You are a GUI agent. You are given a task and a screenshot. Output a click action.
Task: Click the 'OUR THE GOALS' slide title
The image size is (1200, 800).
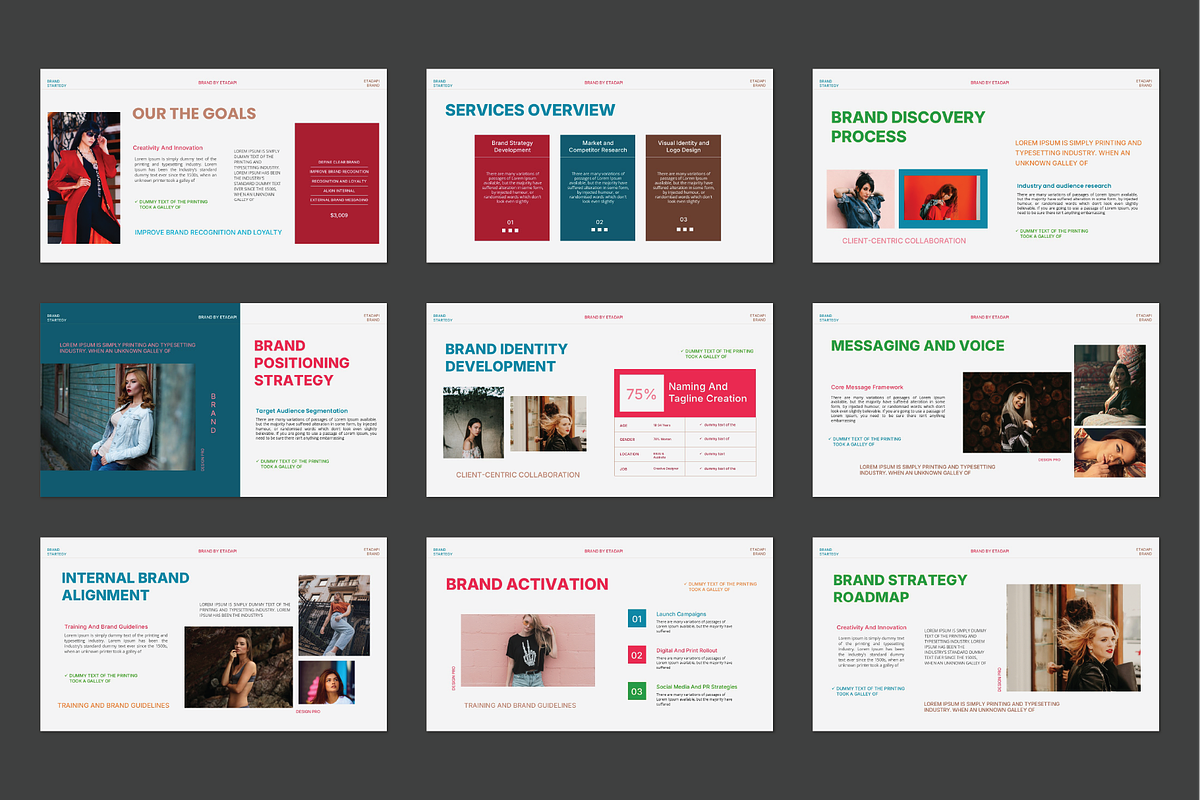tap(194, 114)
